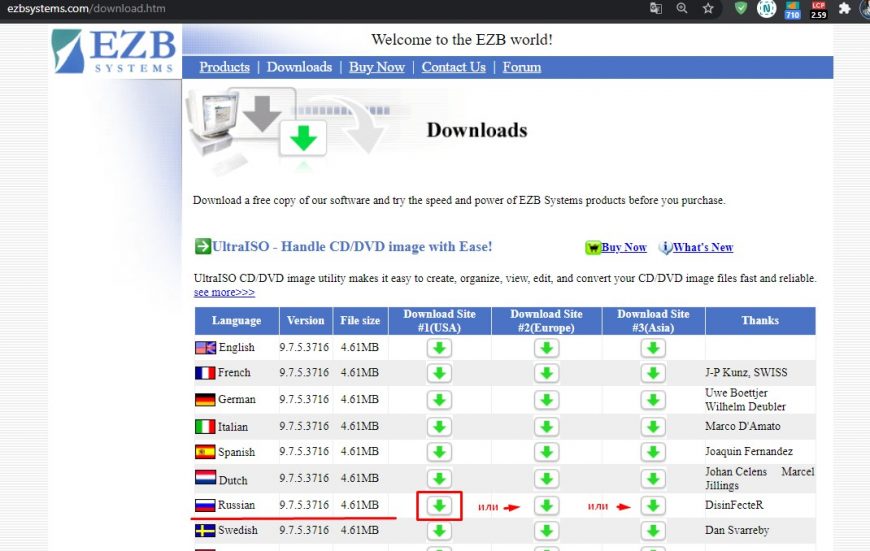Download Dutch version from Asia site
Image resolution: width=870 pixels, height=551 pixels.
653,478
